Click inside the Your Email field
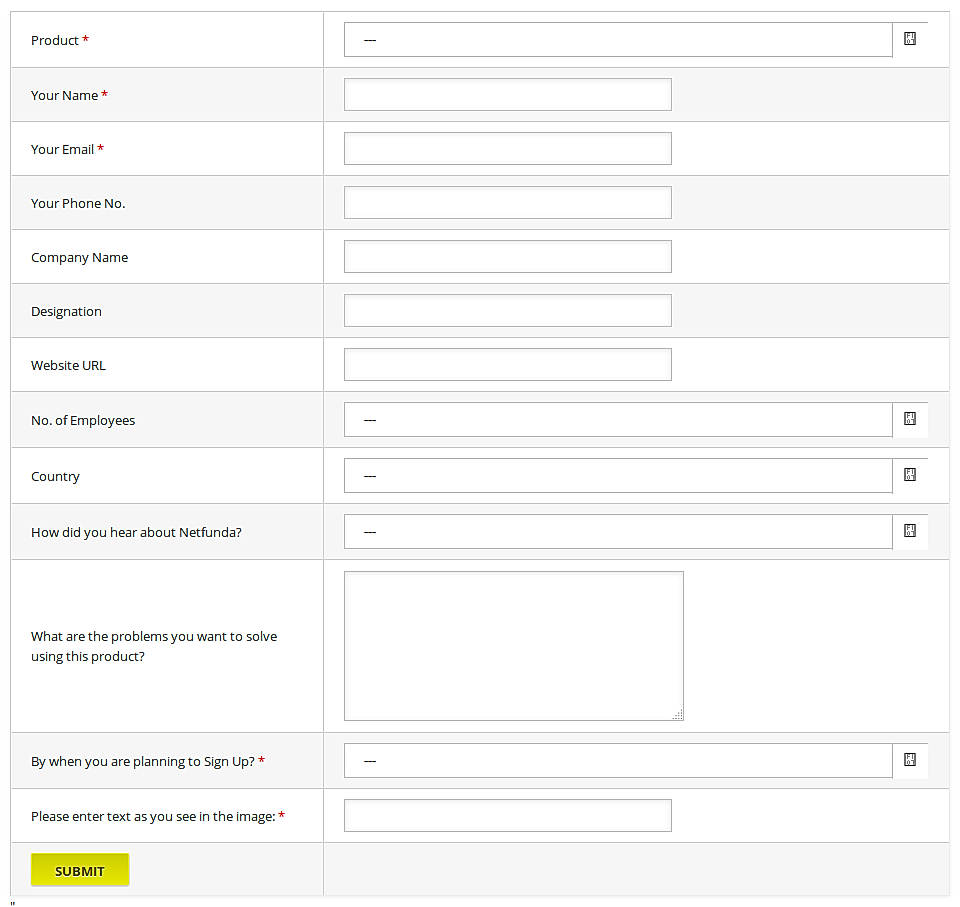The width and height of the screenshot is (960, 907). (507, 148)
